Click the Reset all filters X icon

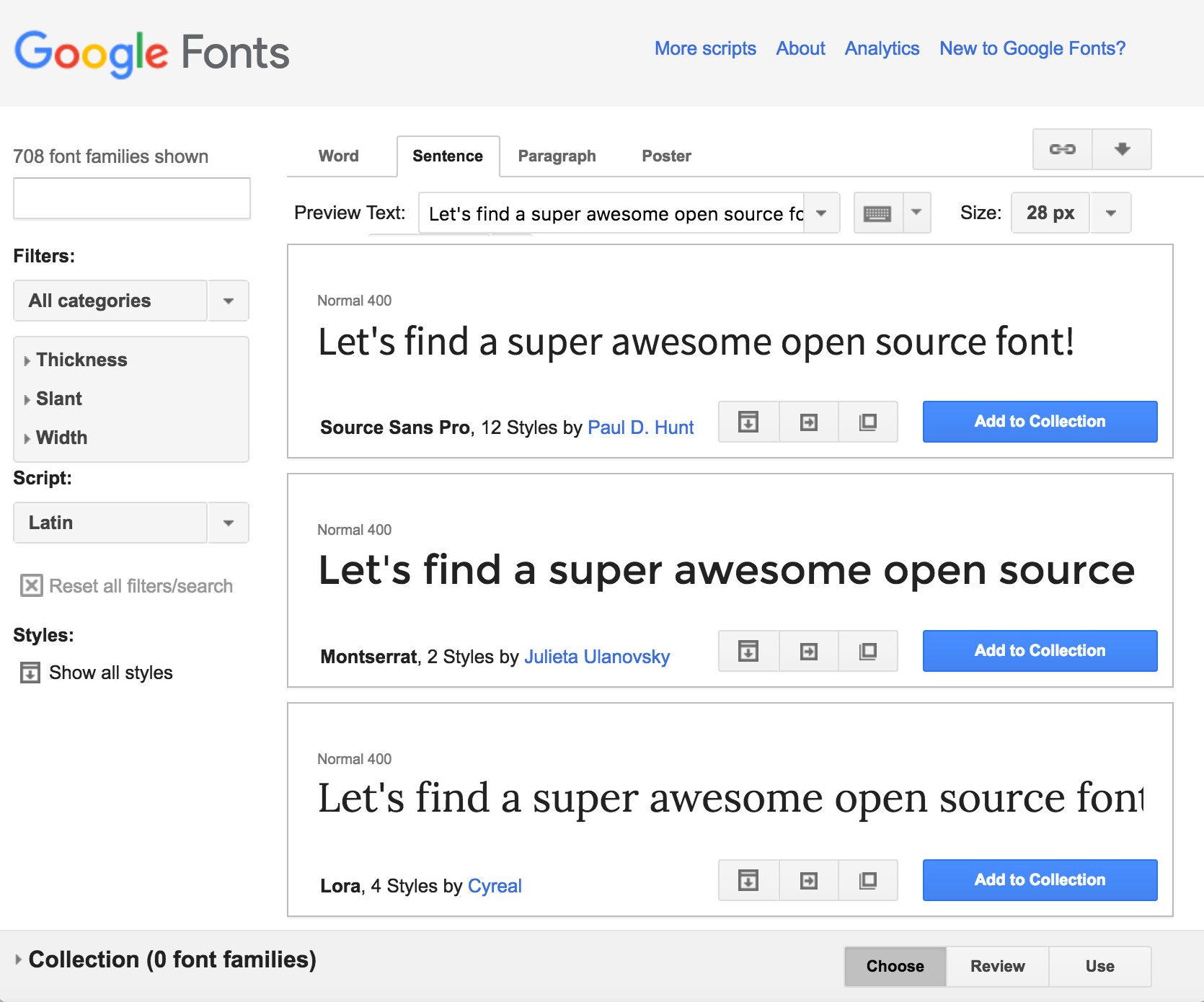(x=31, y=585)
